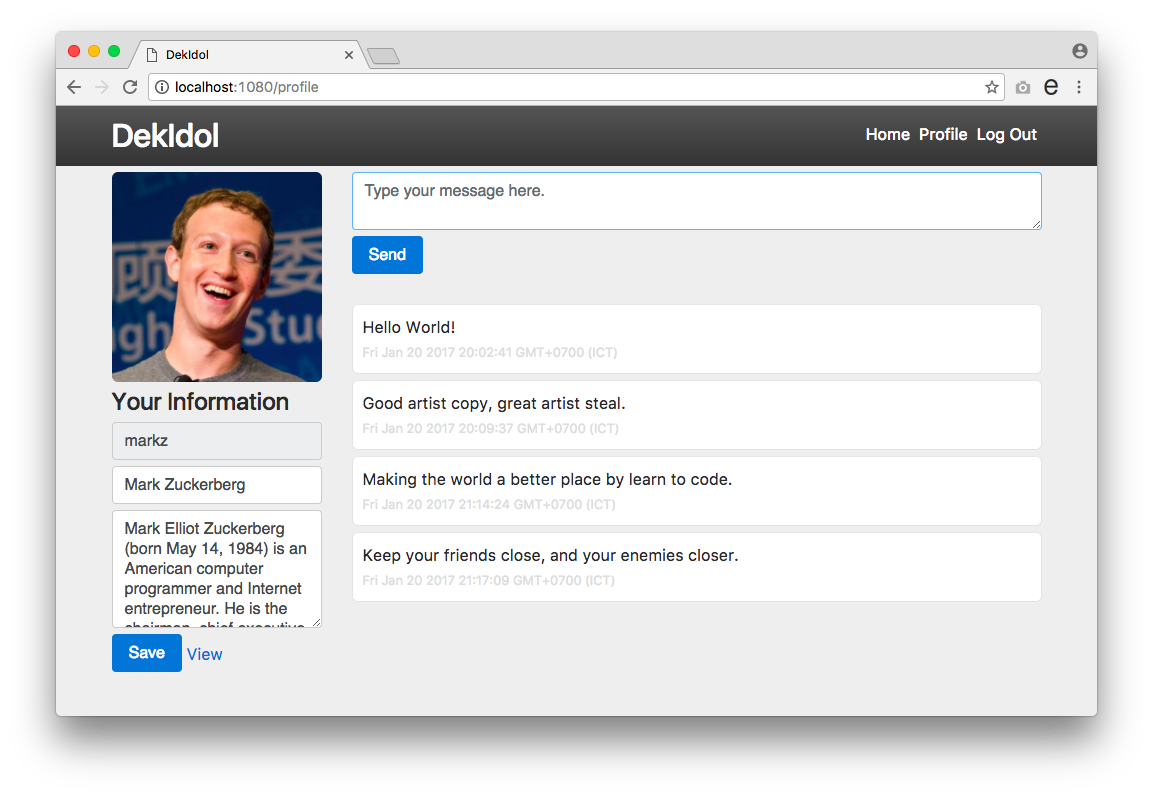Click the biography text area

217,569
